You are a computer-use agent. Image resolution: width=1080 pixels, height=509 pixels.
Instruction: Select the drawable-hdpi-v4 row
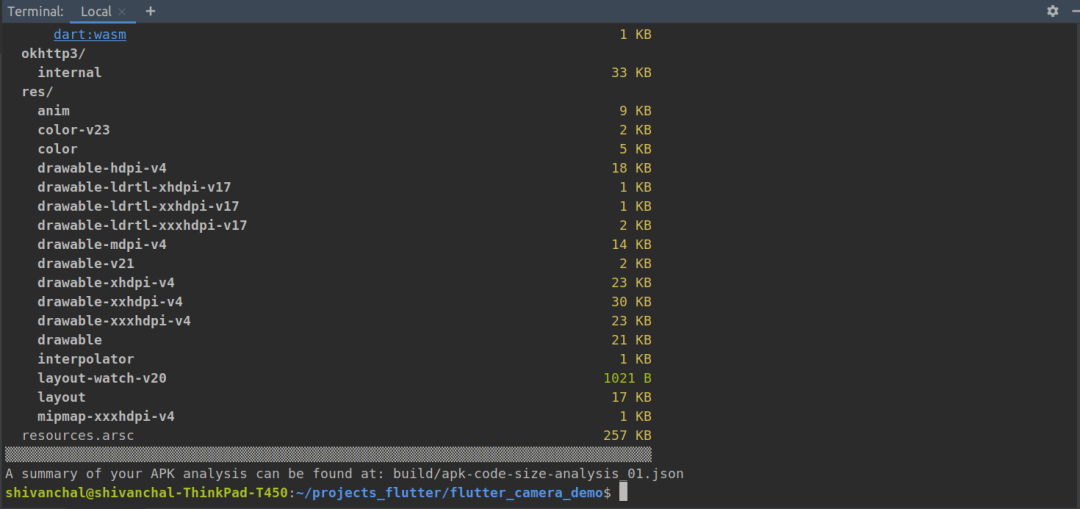[344, 168]
